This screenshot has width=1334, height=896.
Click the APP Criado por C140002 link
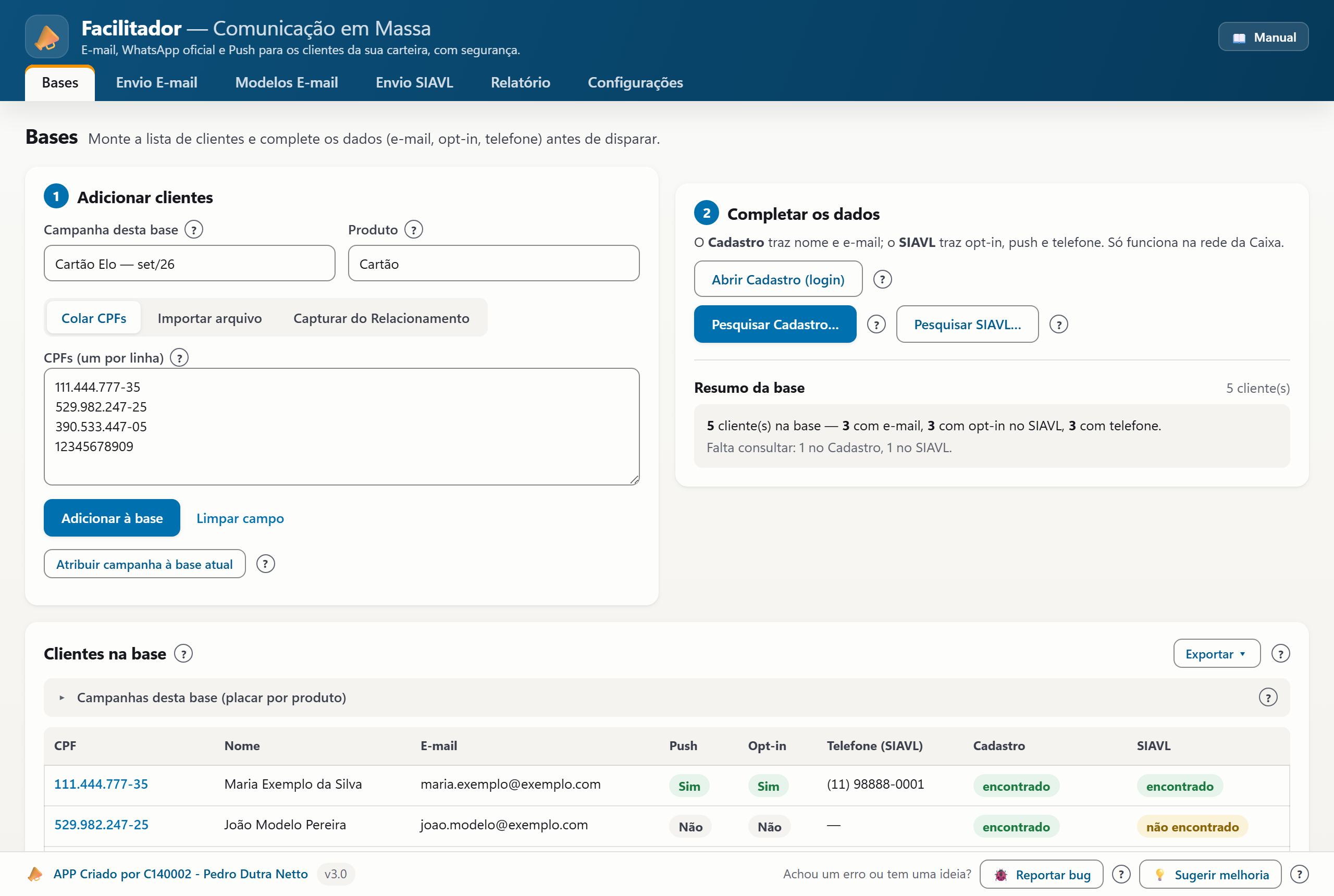[x=181, y=874]
